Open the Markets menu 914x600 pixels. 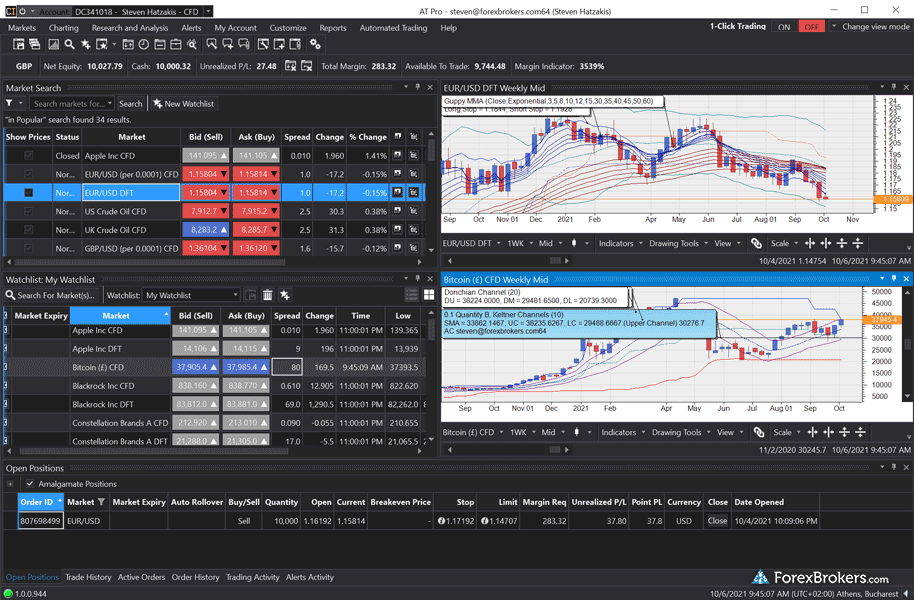point(22,27)
